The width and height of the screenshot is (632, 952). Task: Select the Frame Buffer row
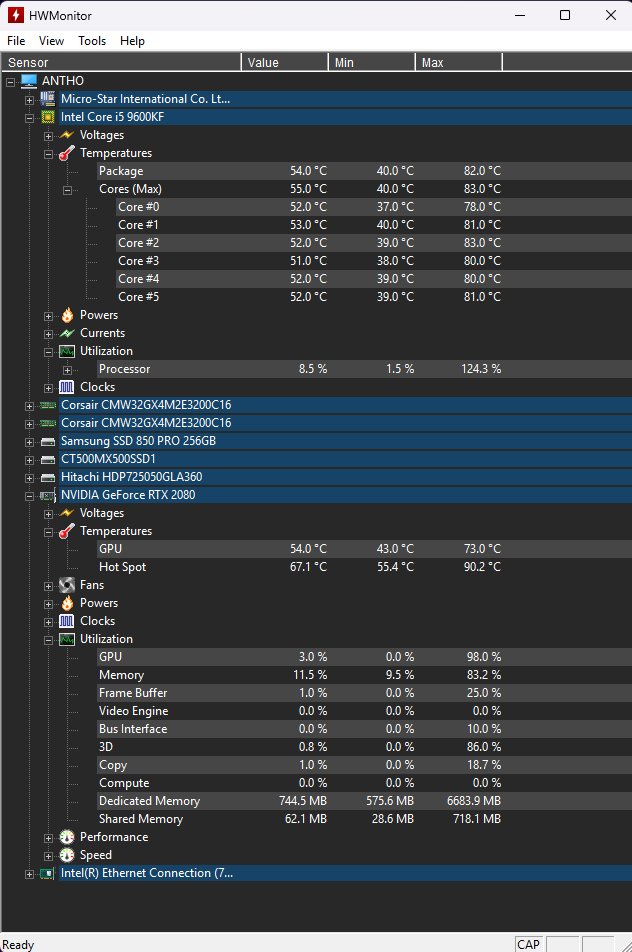(x=364, y=693)
